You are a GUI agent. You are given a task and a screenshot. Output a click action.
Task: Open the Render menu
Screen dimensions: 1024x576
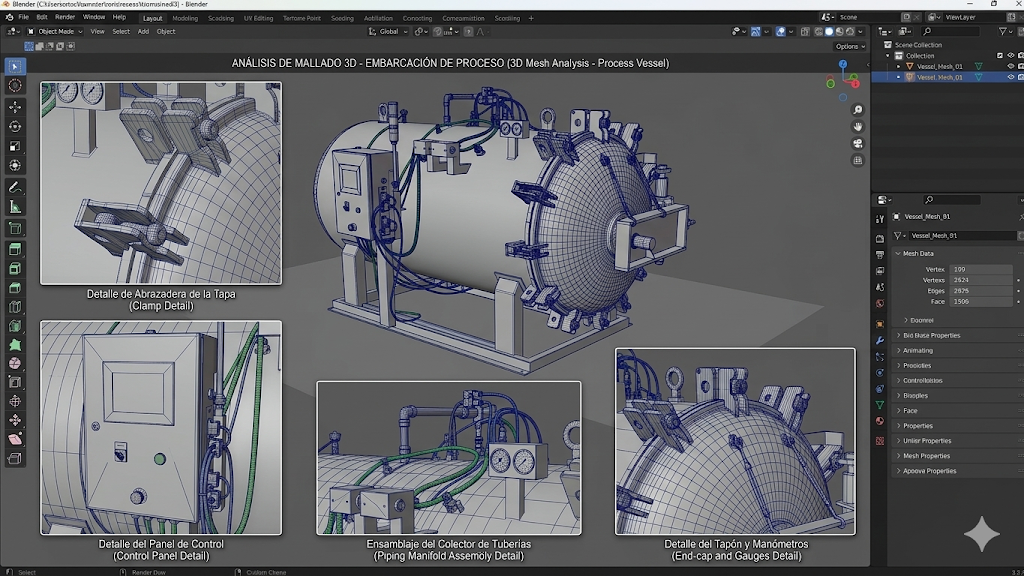tap(65, 18)
